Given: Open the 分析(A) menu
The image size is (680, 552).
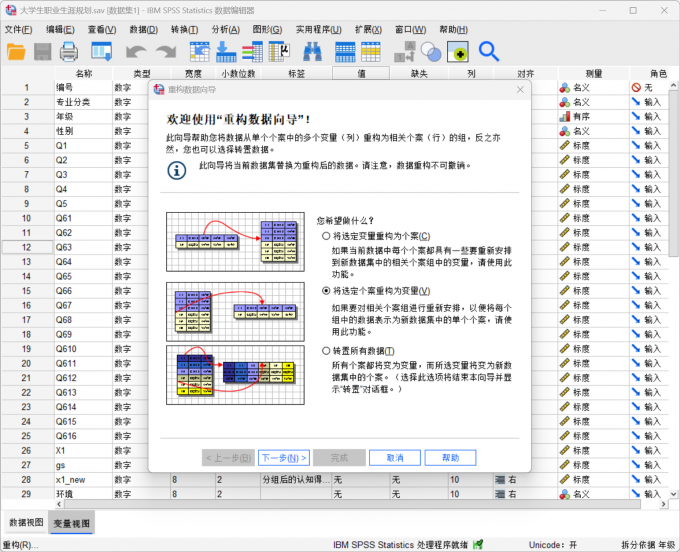Looking at the screenshot, I should coord(226,29).
